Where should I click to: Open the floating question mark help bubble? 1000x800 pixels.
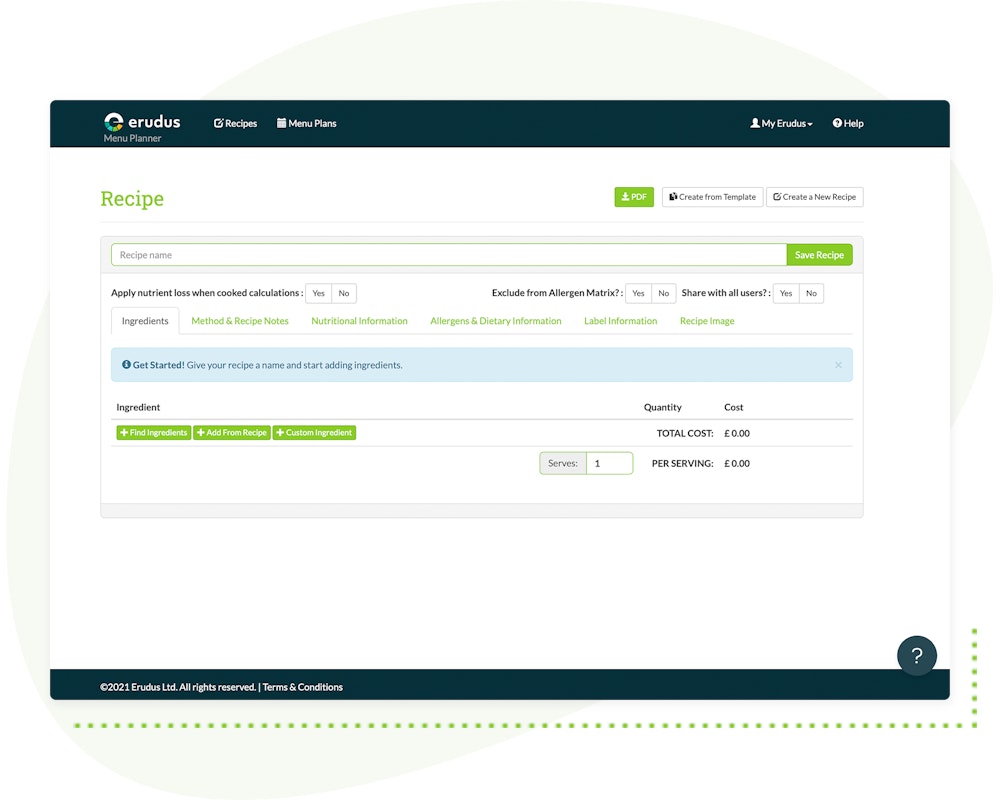[x=917, y=656]
